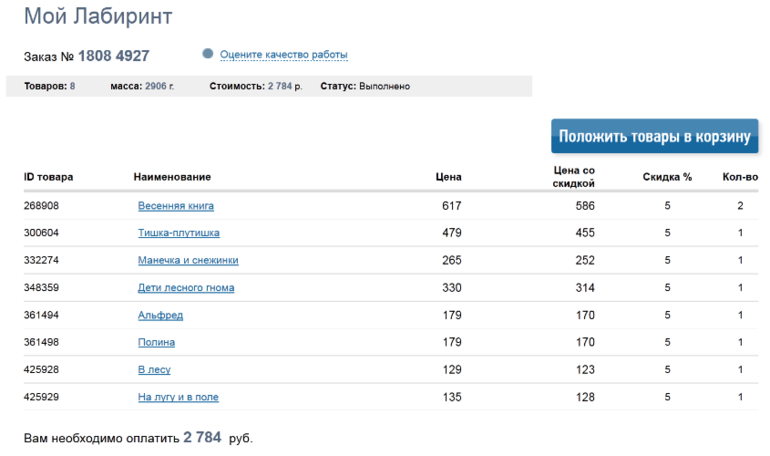
Task: Click the order number 1808 4927
Action: click(x=114, y=56)
